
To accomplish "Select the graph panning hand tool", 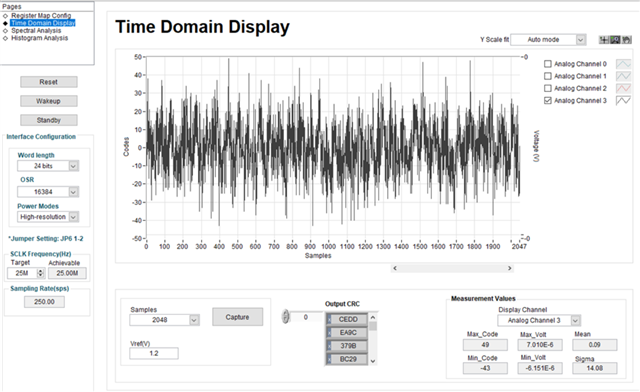I will point(626,40).
